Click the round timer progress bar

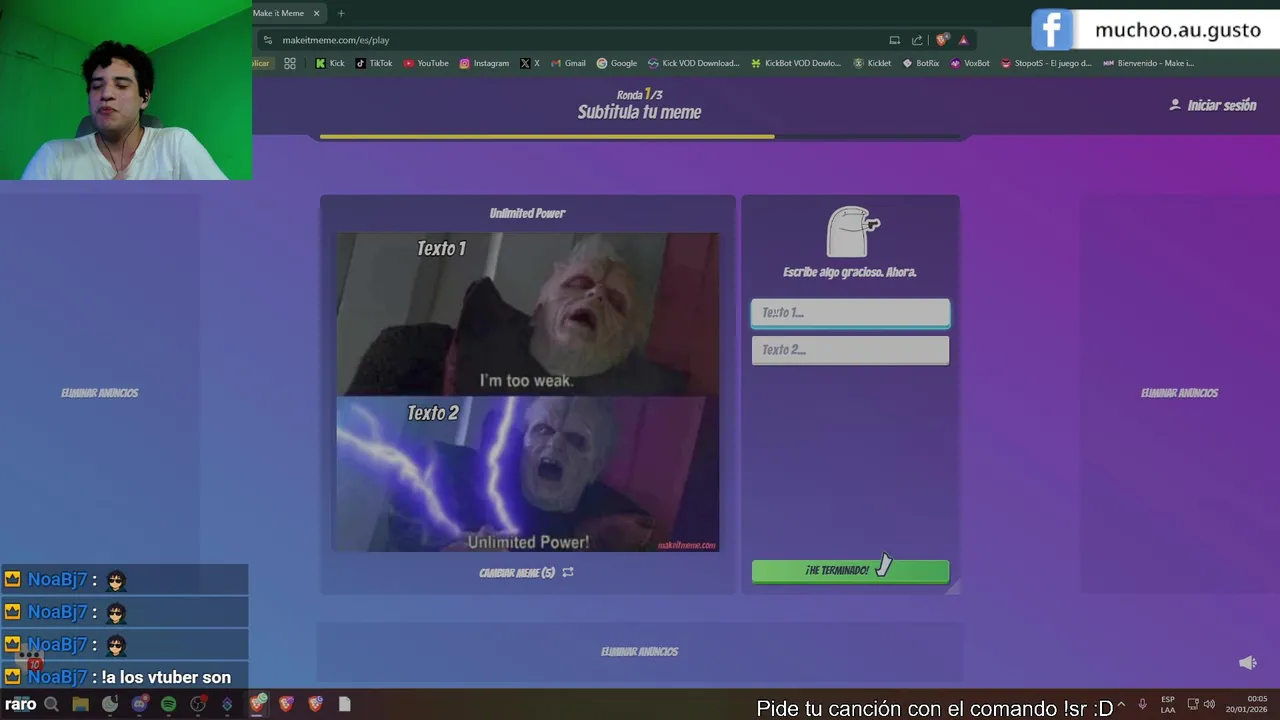click(x=640, y=136)
